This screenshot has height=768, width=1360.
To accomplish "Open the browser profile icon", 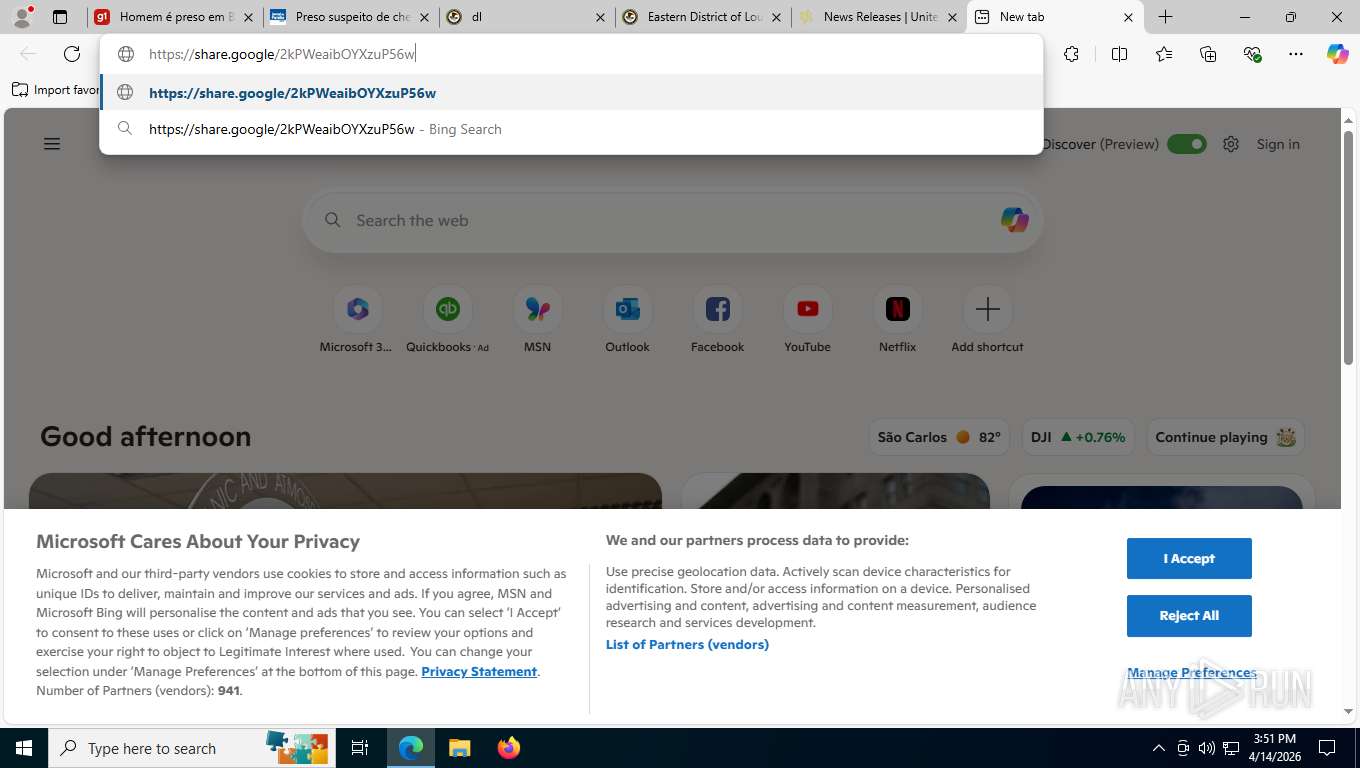I will (22, 16).
